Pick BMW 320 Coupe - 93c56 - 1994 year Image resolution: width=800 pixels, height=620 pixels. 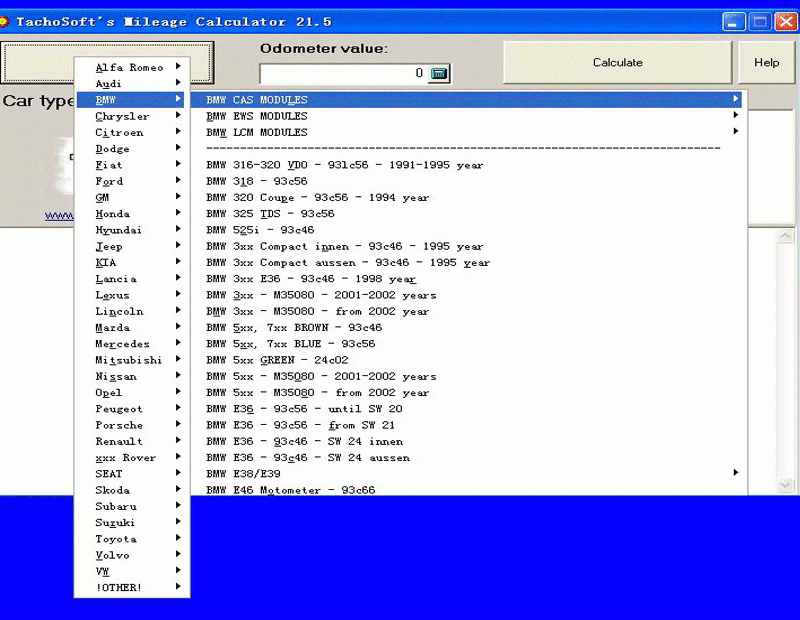point(317,198)
